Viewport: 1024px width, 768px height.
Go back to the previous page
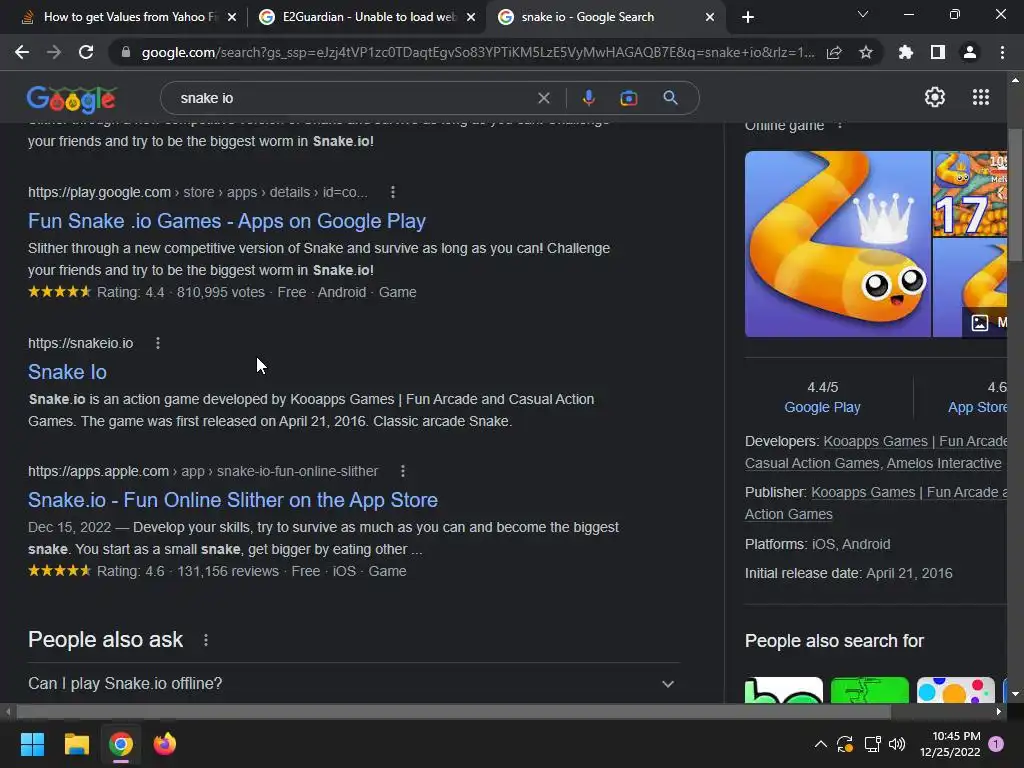point(22,52)
